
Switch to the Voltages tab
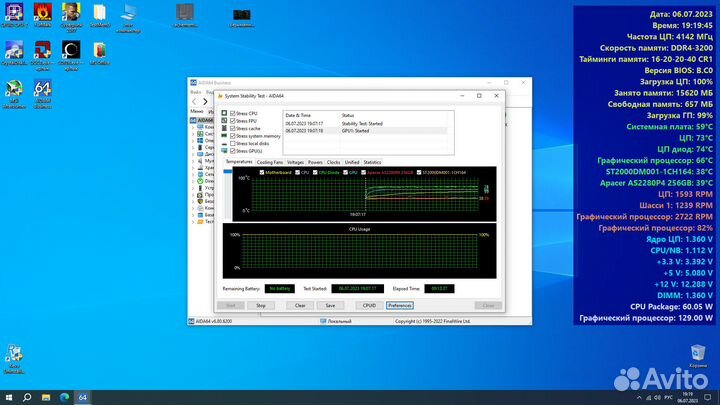pyautogui.click(x=295, y=162)
